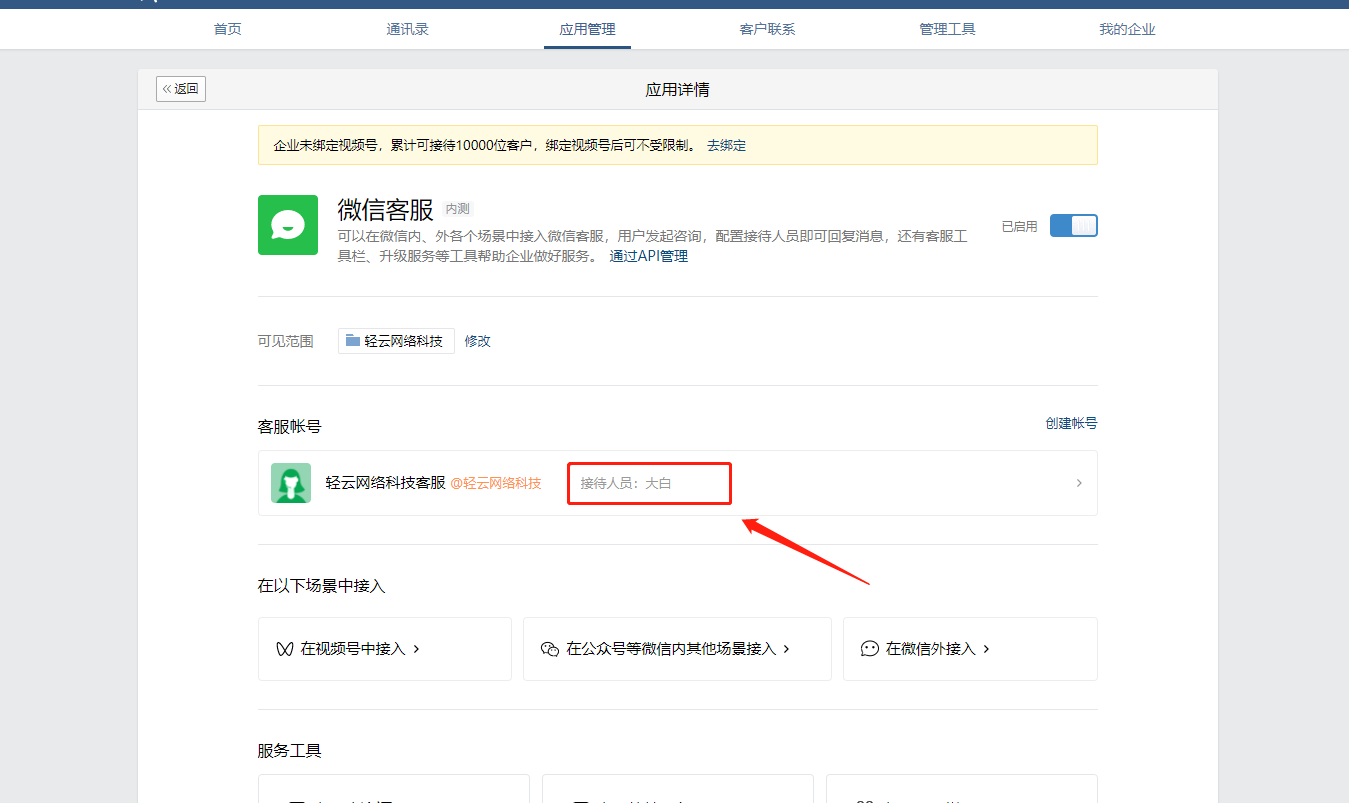Open 在视频号中接入 option
Screen dimensions: 1349x803
tap(385, 649)
